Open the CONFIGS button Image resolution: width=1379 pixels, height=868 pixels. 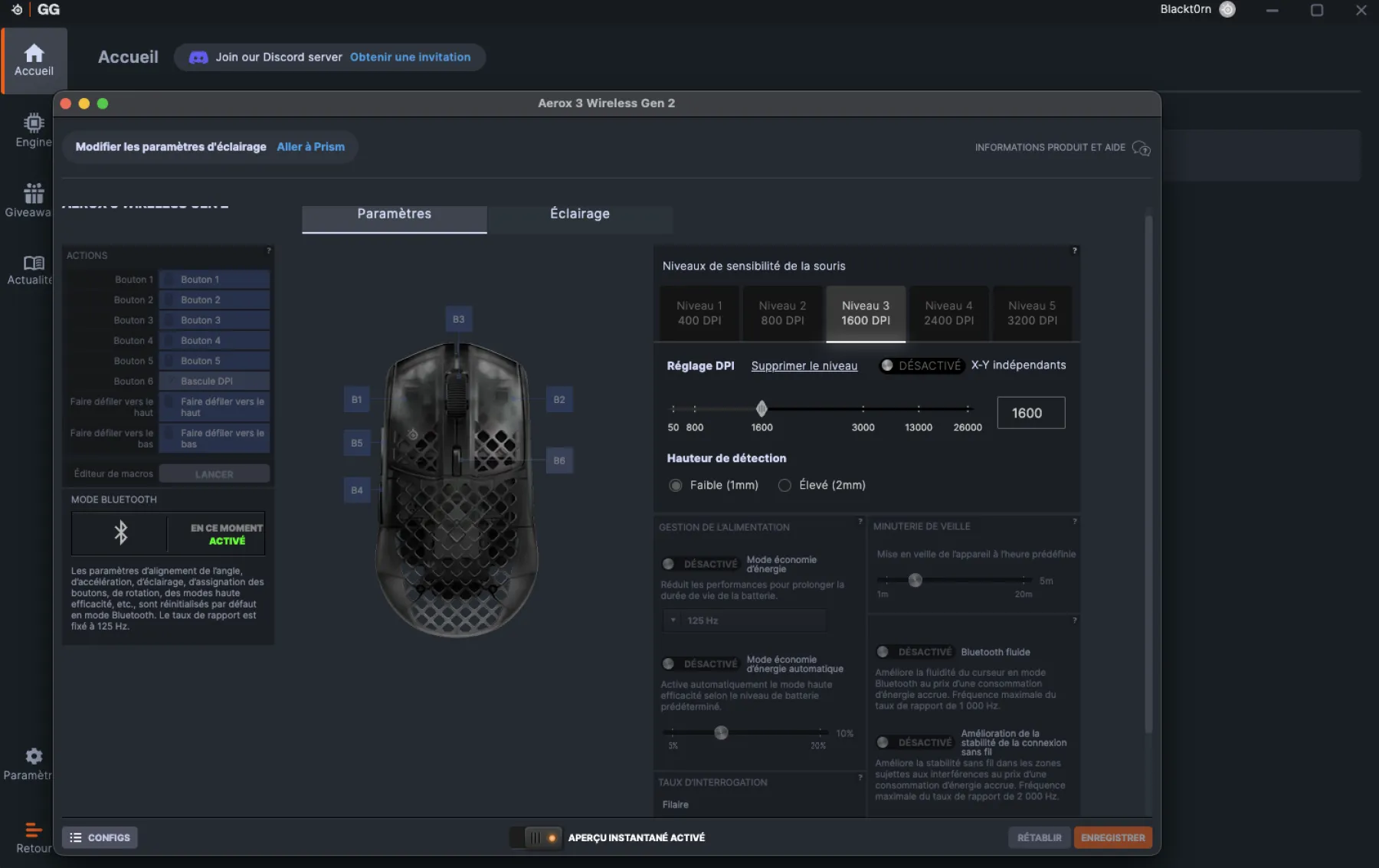coord(100,837)
